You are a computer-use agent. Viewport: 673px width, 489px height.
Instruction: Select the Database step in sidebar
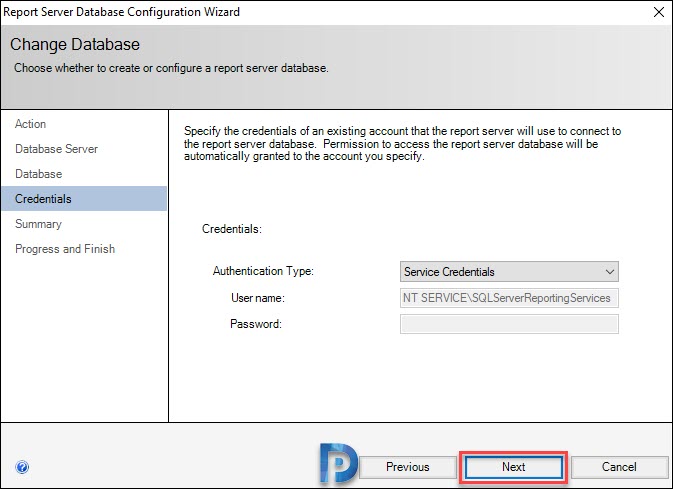pyautogui.click(x=39, y=174)
